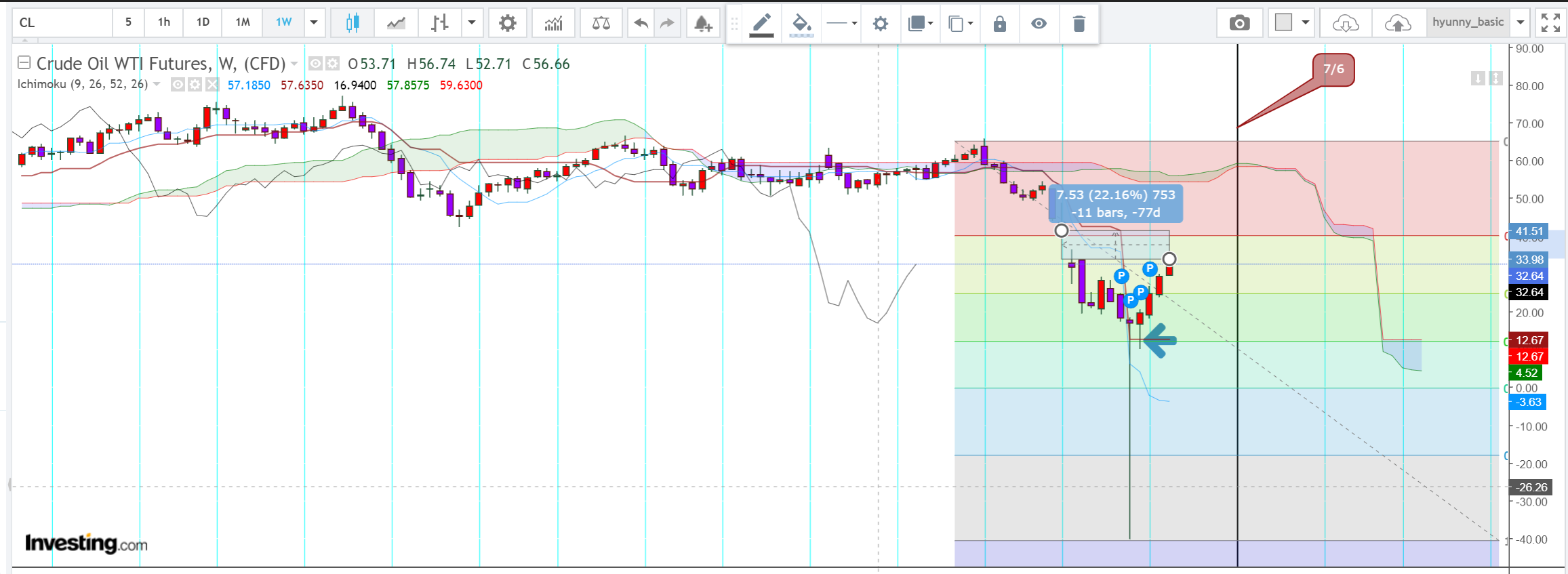Hide selected drawing with eye icon
Image resolution: width=1568 pixels, height=574 pixels.
pyautogui.click(x=1039, y=24)
